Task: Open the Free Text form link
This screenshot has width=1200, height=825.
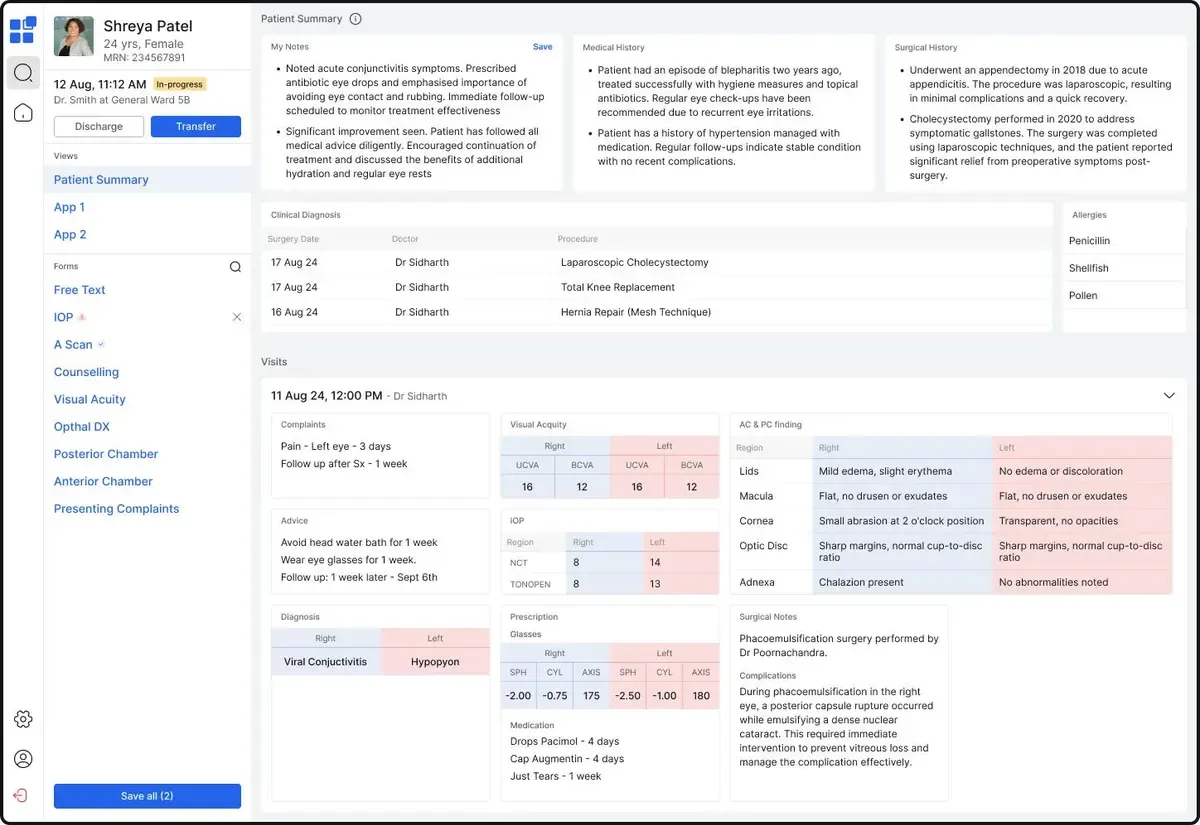Action: (79, 289)
